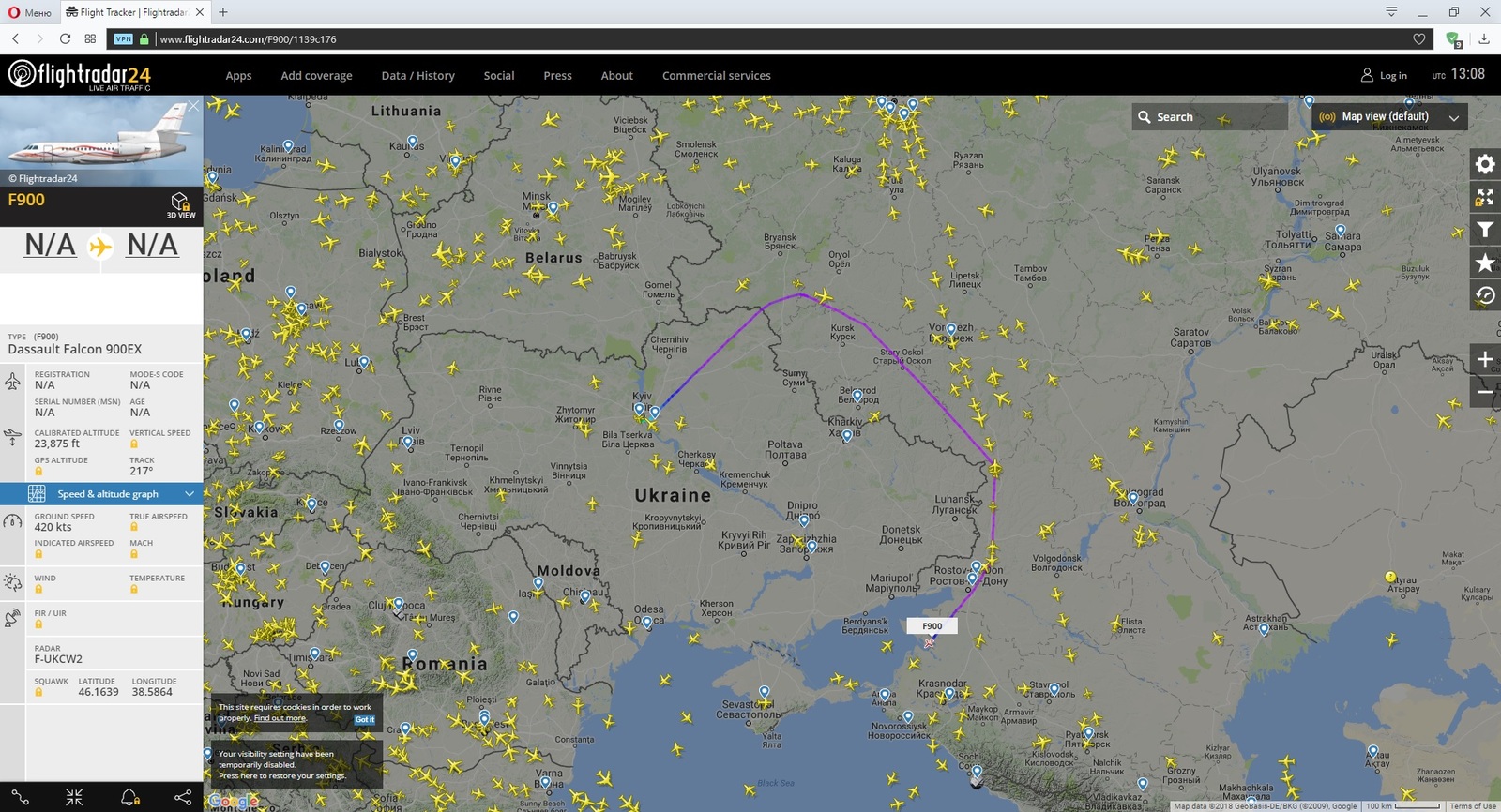The width and height of the screenshot is (1501, 812).
Task: Open the map settings gear
Action: click(x=1484, y=165)
